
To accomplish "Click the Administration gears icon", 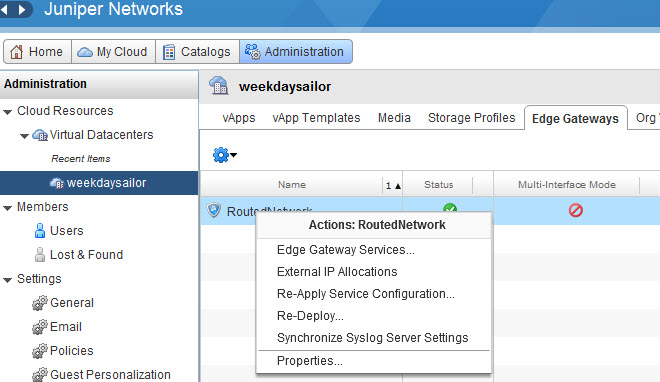I will pyautogui.click(x=253, y=52).
